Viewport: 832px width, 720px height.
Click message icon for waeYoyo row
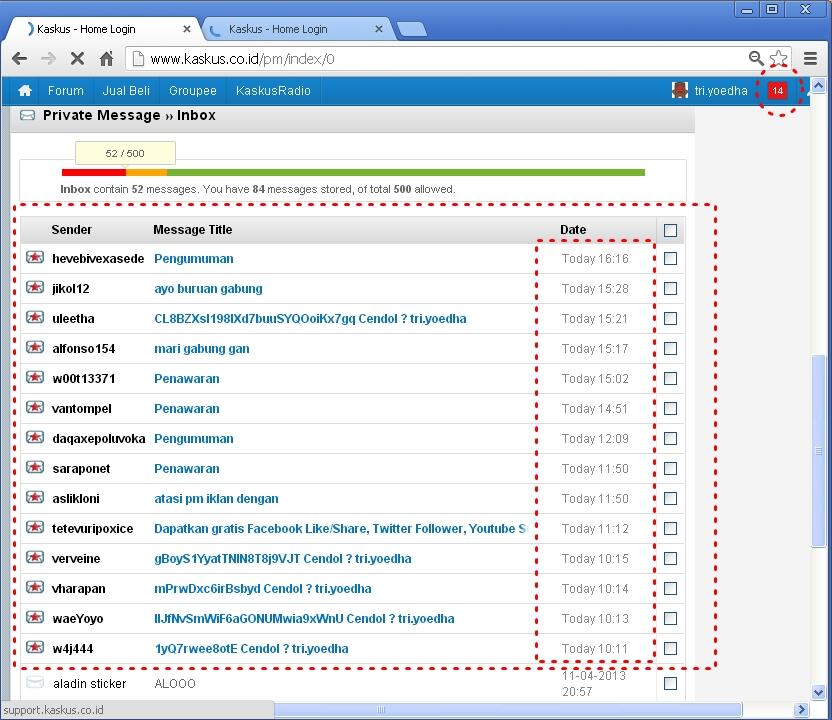35,618
